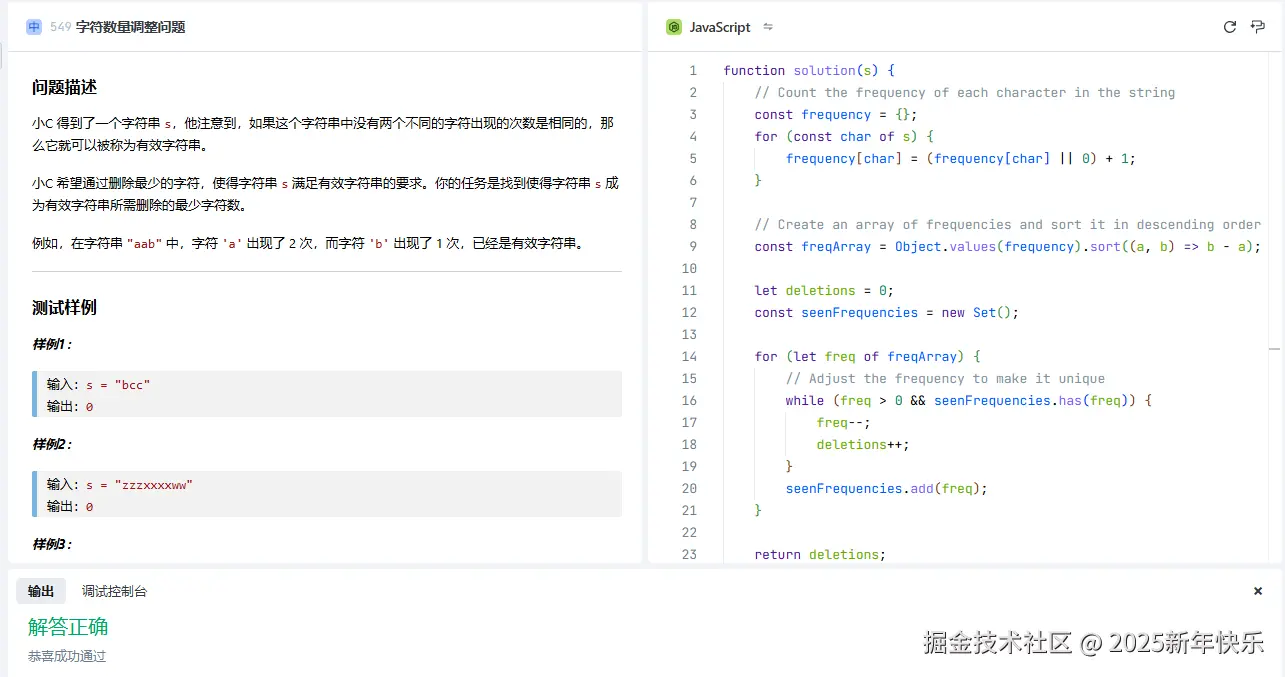This screenshot has height=677, width=1285.
Task: Click the 解答正确 result message
Action: coord(68,627)
